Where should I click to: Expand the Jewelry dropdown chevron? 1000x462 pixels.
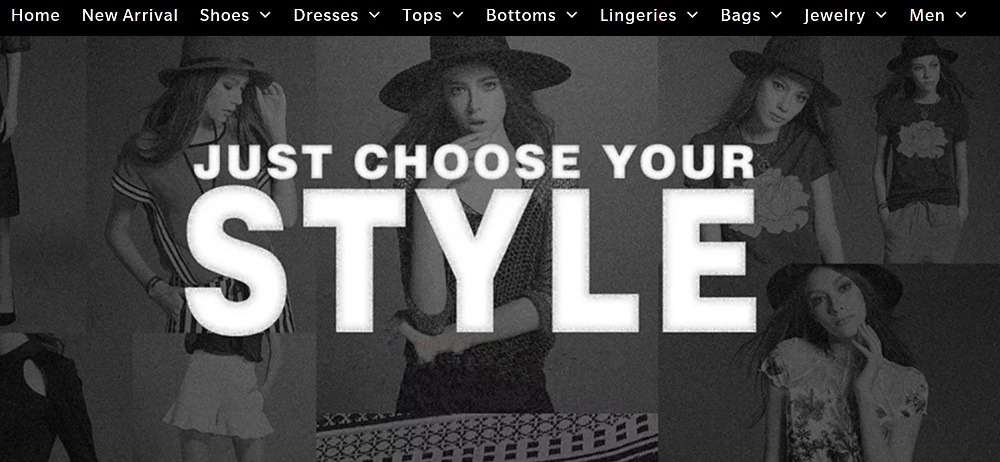point(881,15)
